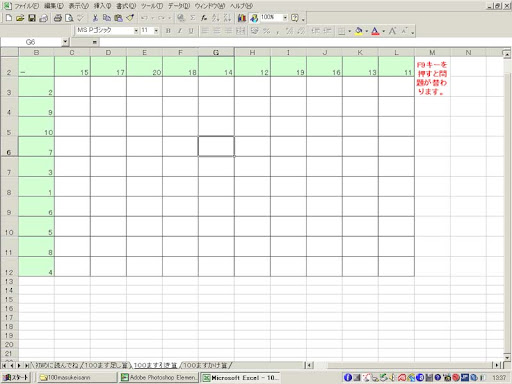Click the font color red A swatch
This screenshot has width=512, height=384.
click(375, 31)
